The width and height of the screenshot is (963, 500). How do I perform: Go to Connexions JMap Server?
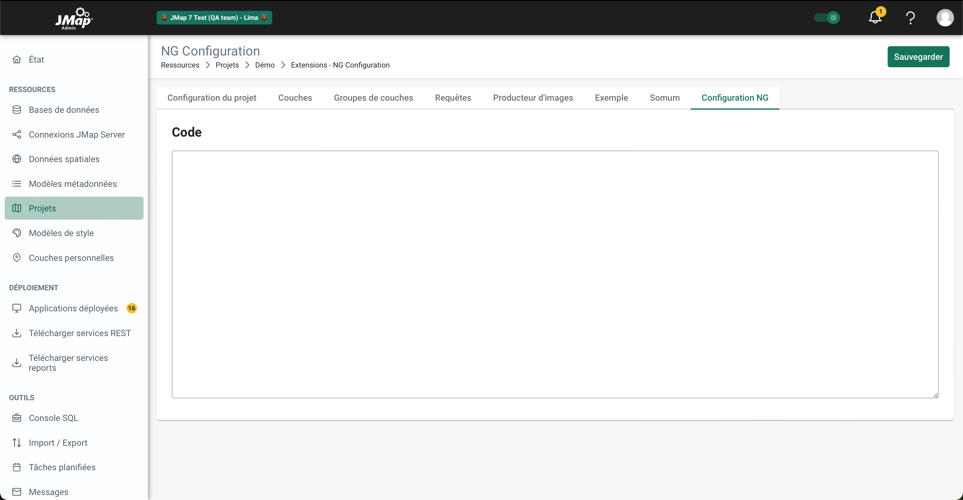[76, 135]
